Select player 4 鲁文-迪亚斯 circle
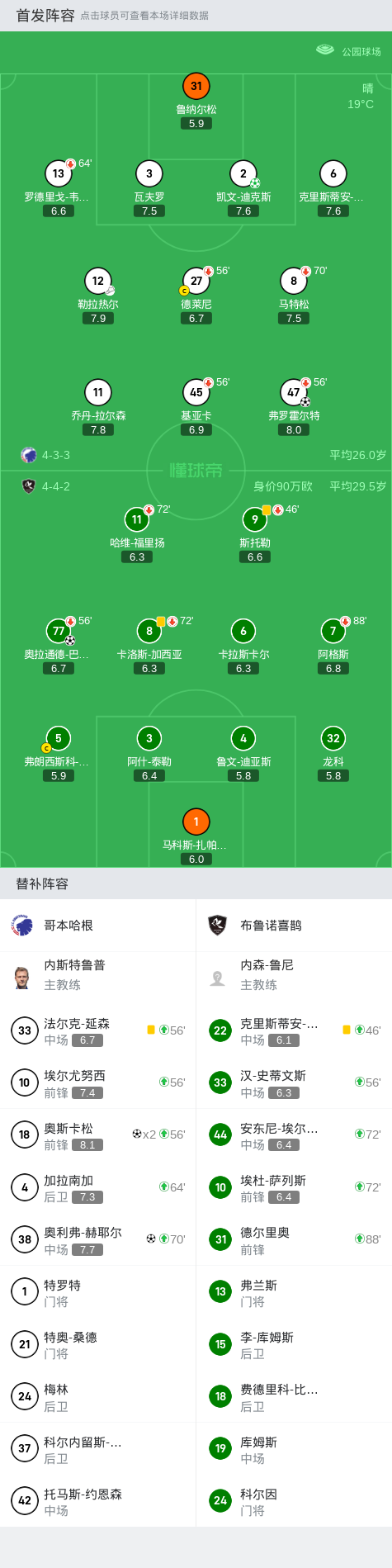This screenshot has width=392, height=1568. point(243,738)
